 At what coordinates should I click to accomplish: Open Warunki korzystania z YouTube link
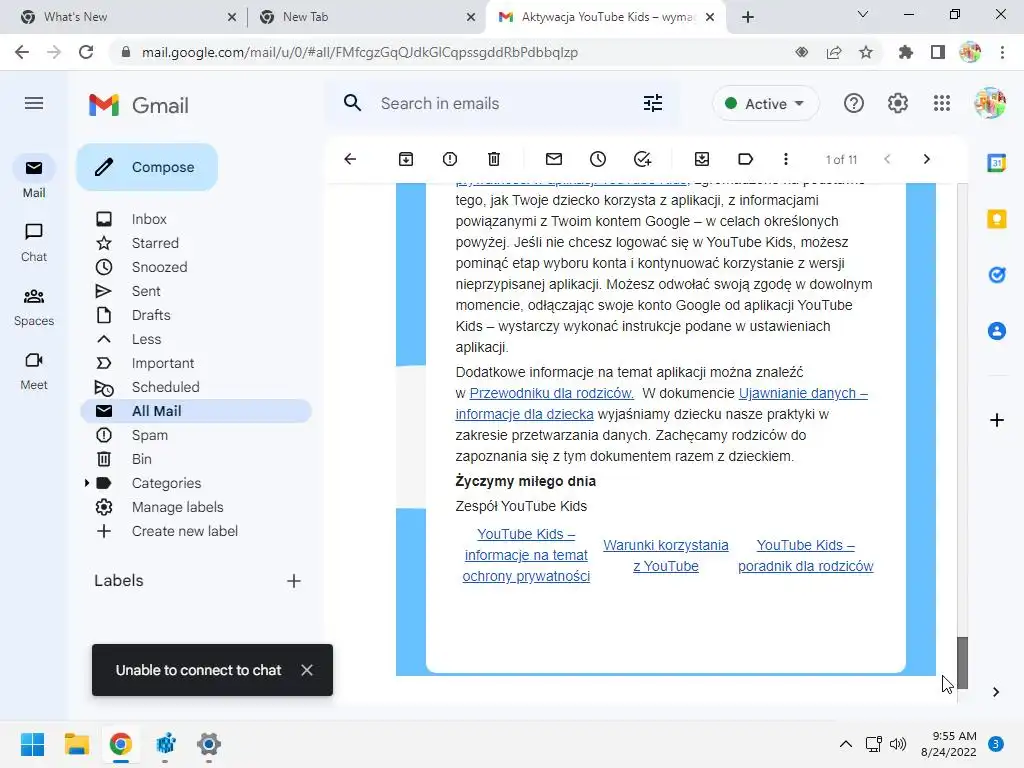[x=665, y=555]
